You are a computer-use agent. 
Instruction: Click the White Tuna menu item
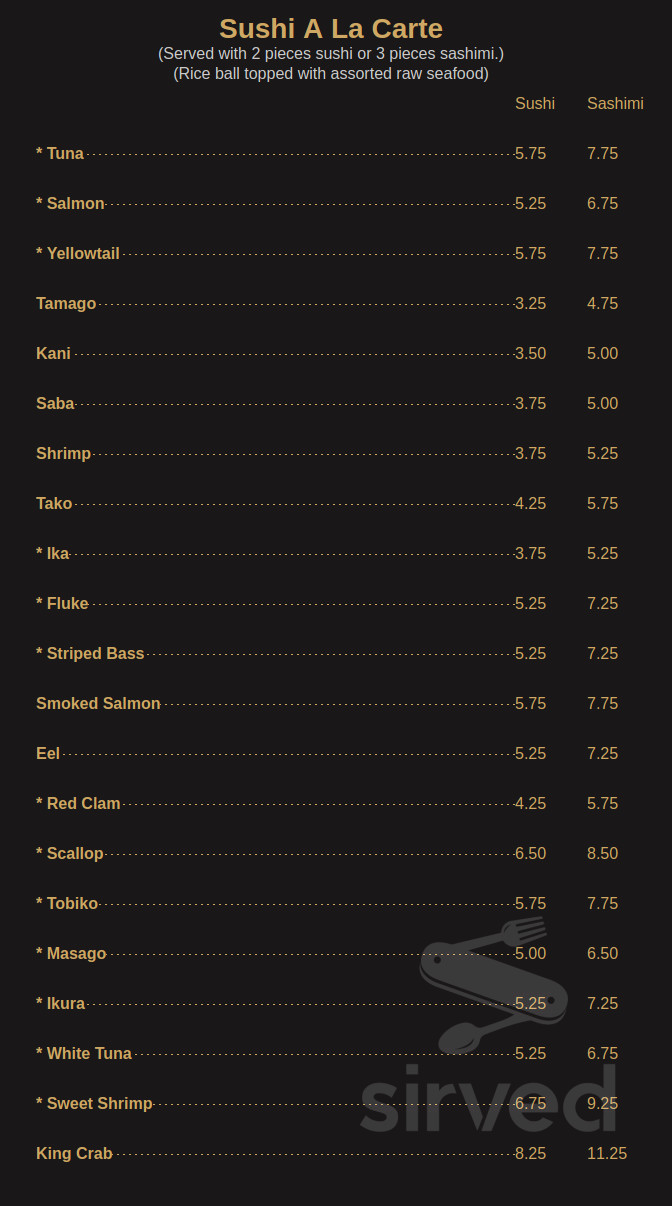tap(84, 1053)
